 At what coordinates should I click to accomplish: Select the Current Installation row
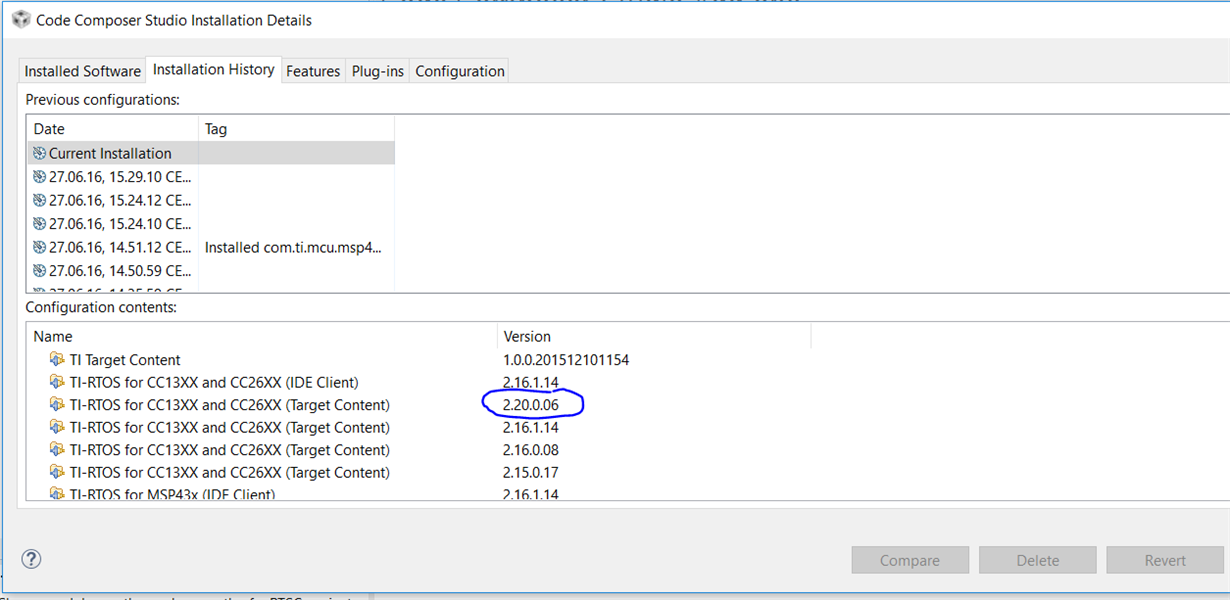coord(211,153)
